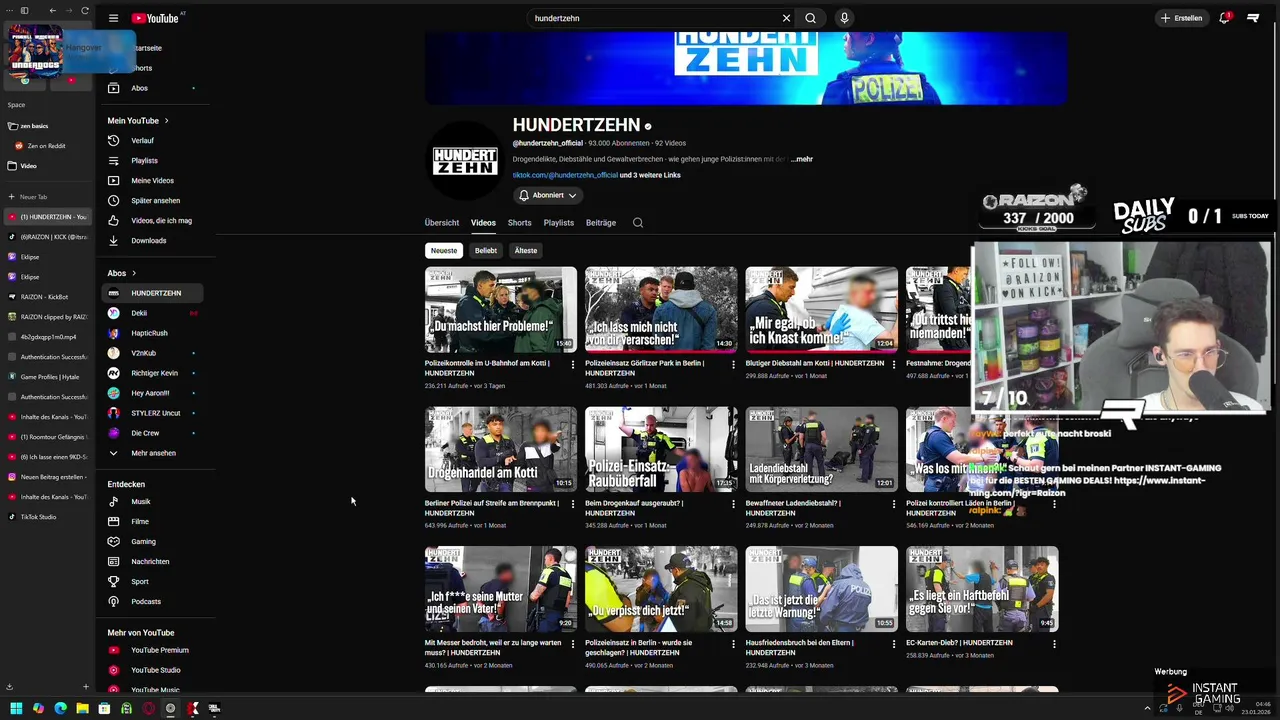Open video Polizeieinsatz Görlitzer Park thumbnail
The height and width of the screenshot is (720, 1280).
[661, 309]
